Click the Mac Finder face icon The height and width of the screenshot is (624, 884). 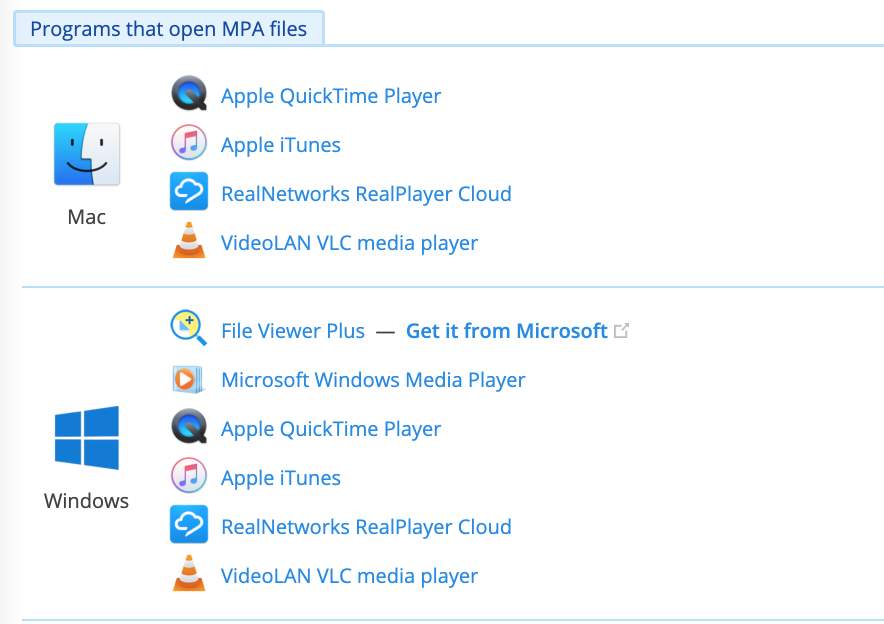[87, 154]
